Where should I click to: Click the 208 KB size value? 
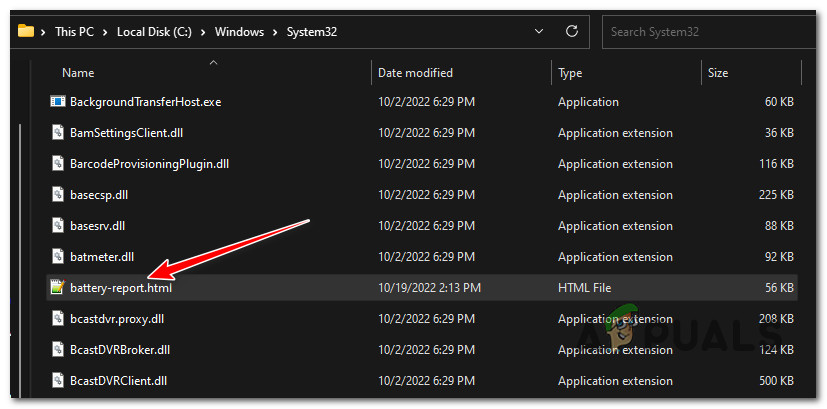[x=776, y=319]
